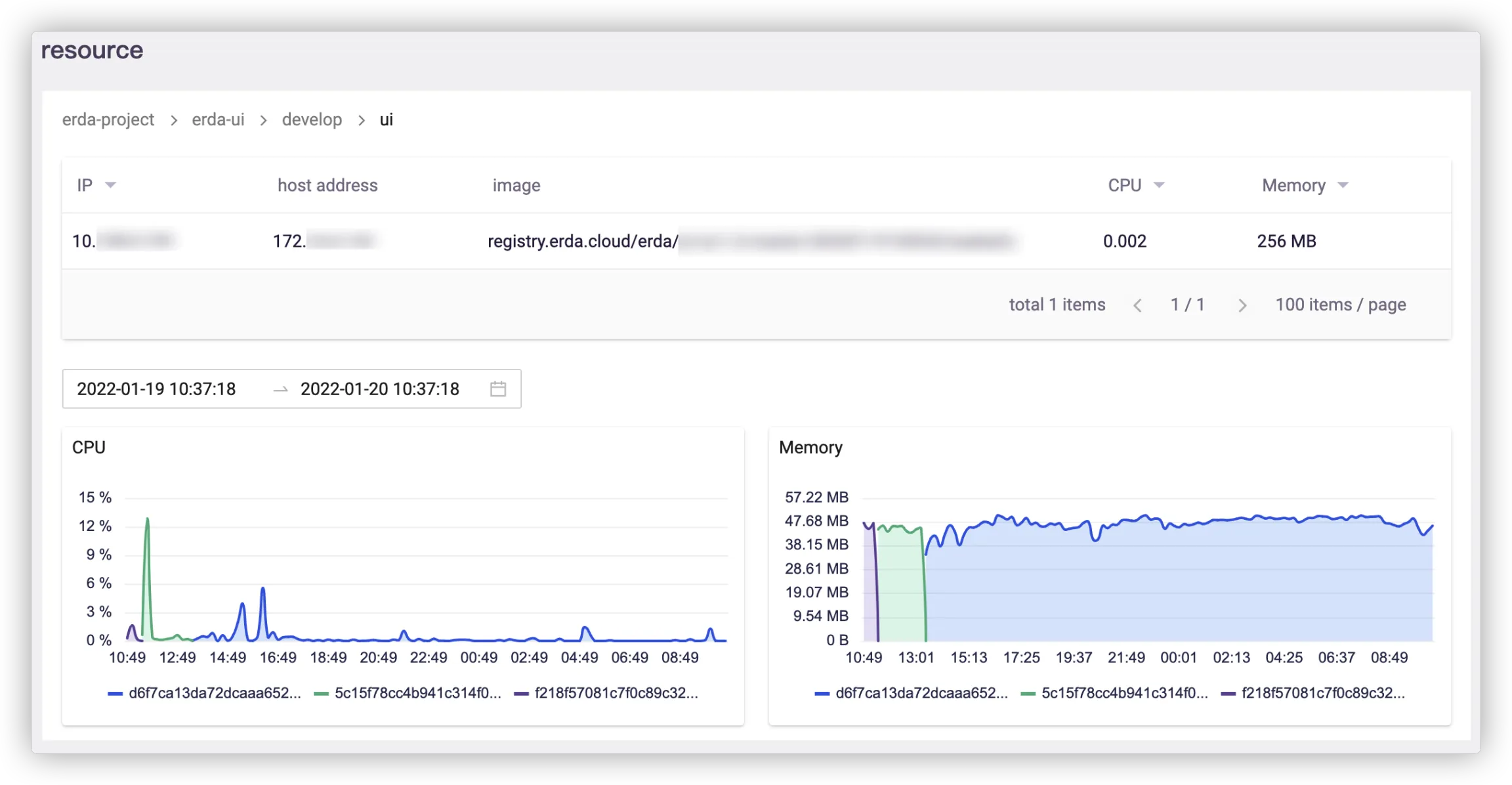Open the Memory column sort dropdown

1343,185
